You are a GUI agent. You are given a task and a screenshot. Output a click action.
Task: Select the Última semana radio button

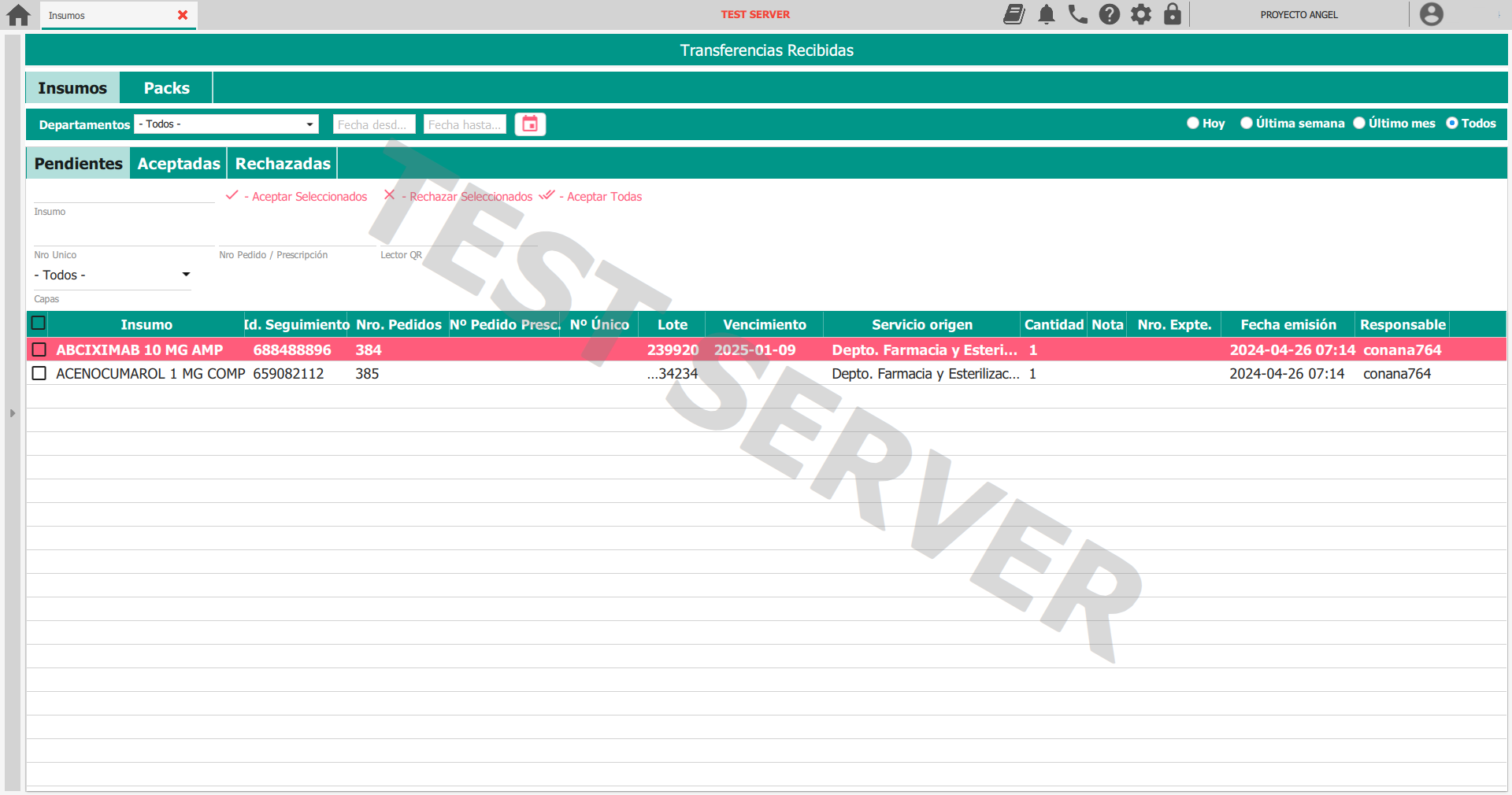coord(1247,123)
